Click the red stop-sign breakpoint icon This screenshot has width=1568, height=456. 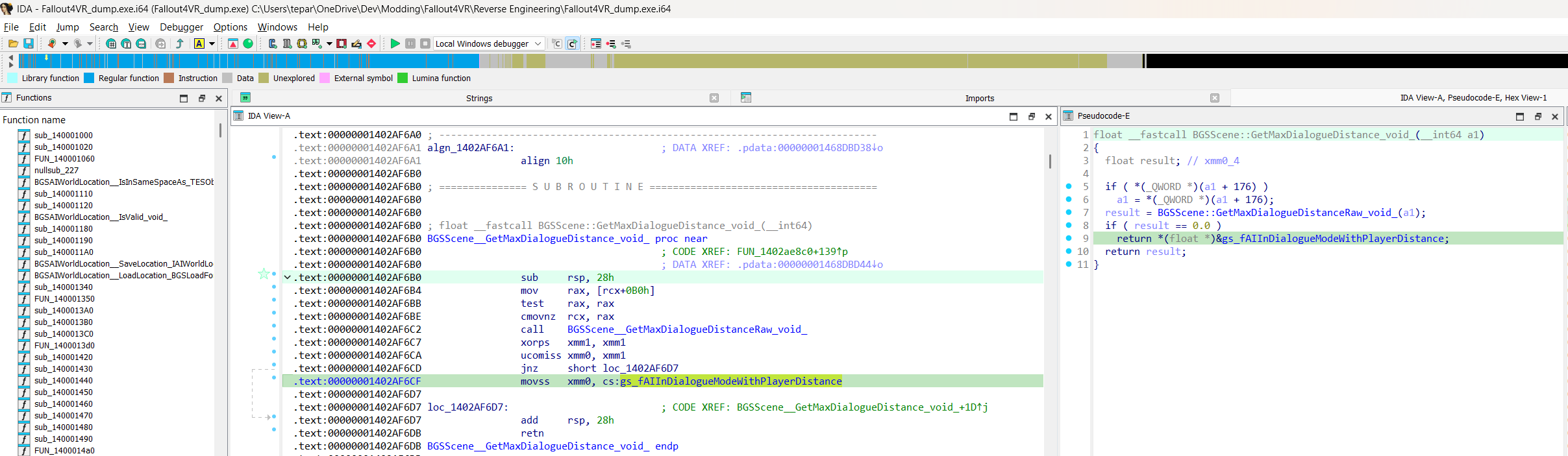tap(371, 43)
